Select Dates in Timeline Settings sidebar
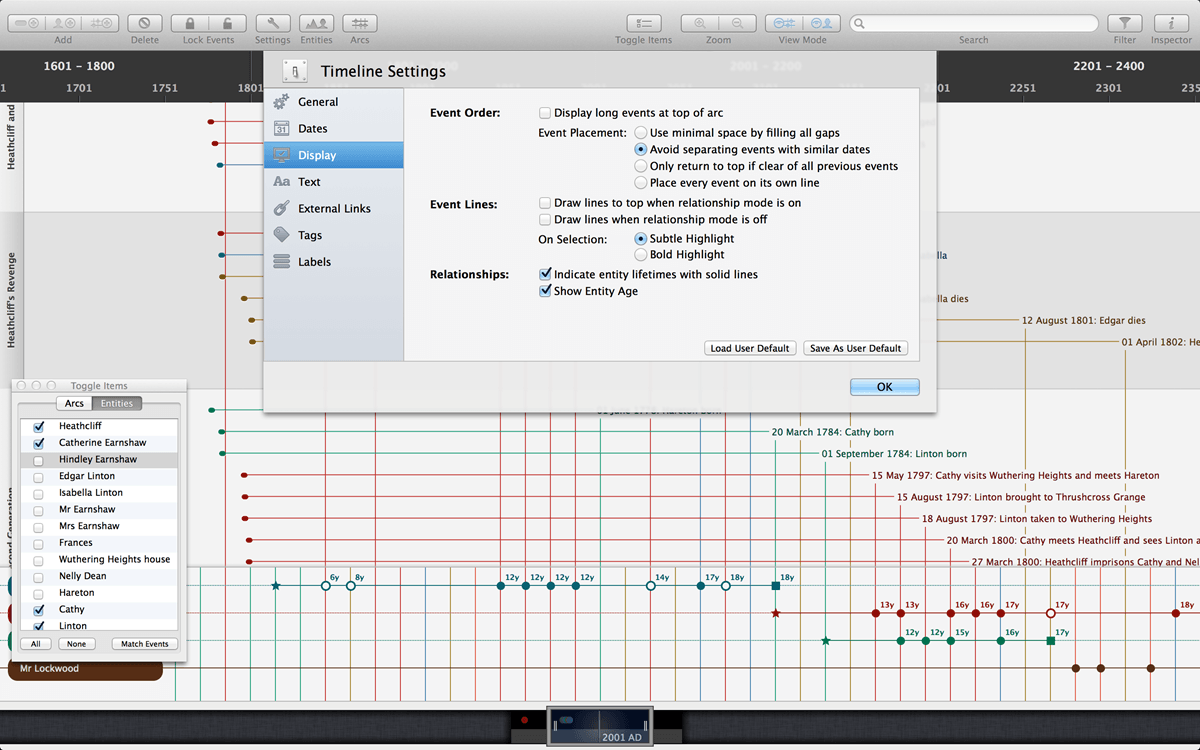 (334, 129)
